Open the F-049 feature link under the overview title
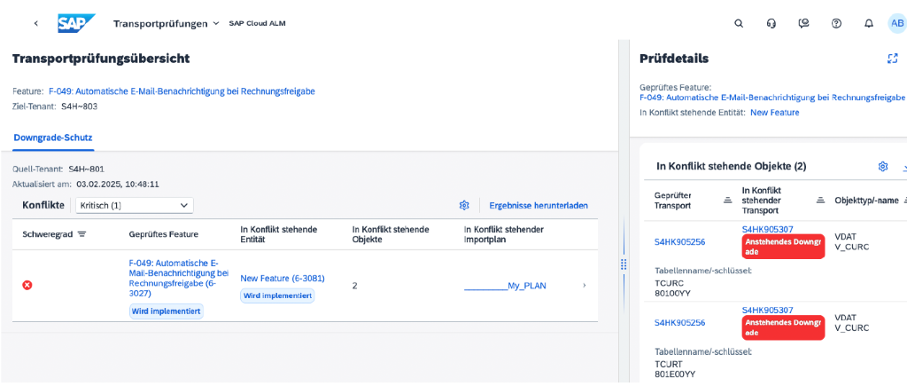Screen dimensions: 908x386 [x=182, y=91]
